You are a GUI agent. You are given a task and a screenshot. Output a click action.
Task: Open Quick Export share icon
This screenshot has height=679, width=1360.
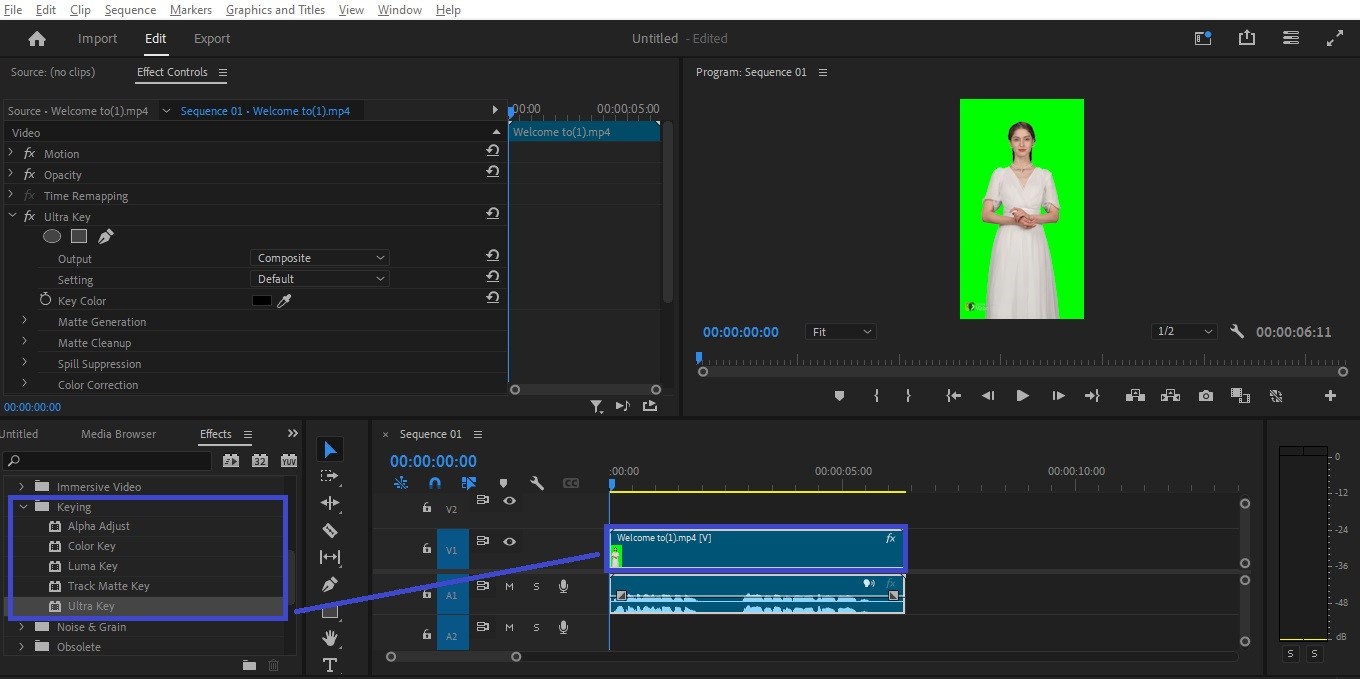[1247, 38]
